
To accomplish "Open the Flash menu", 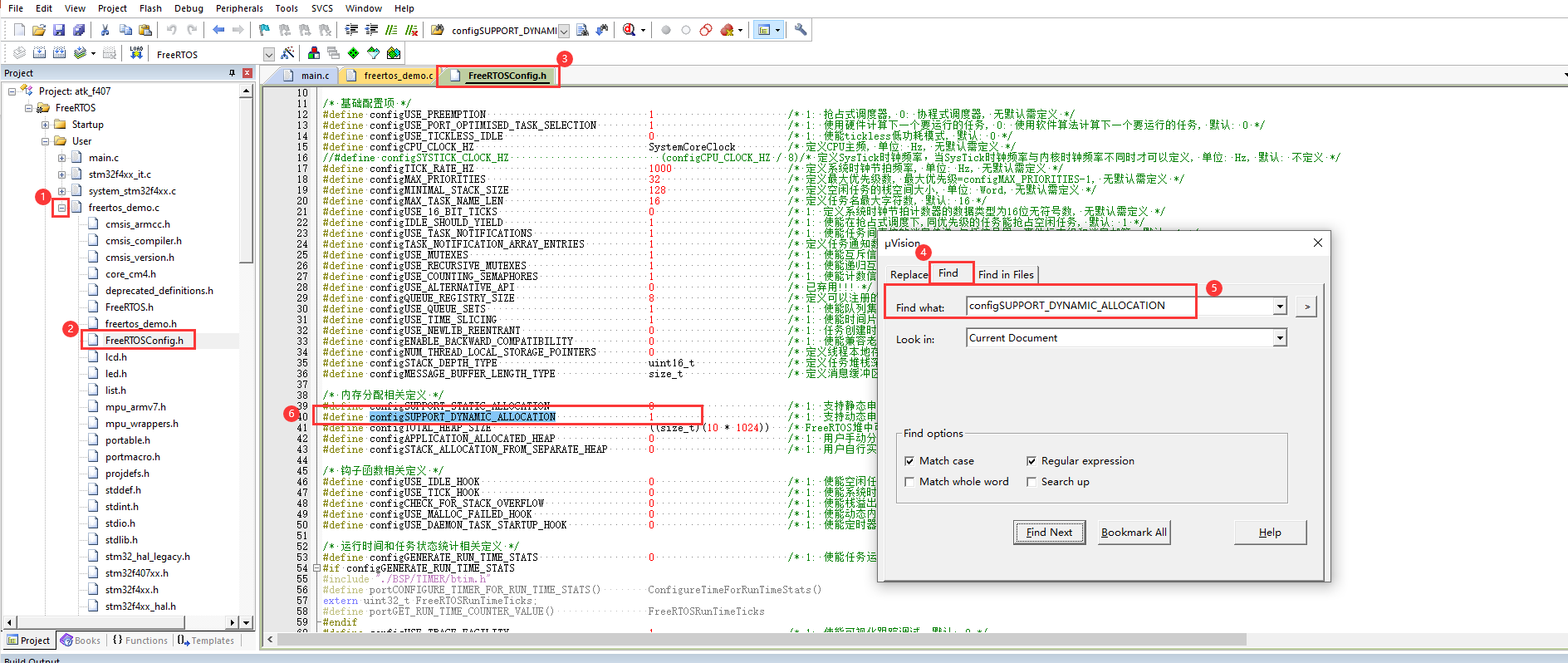I will point(150,8).
